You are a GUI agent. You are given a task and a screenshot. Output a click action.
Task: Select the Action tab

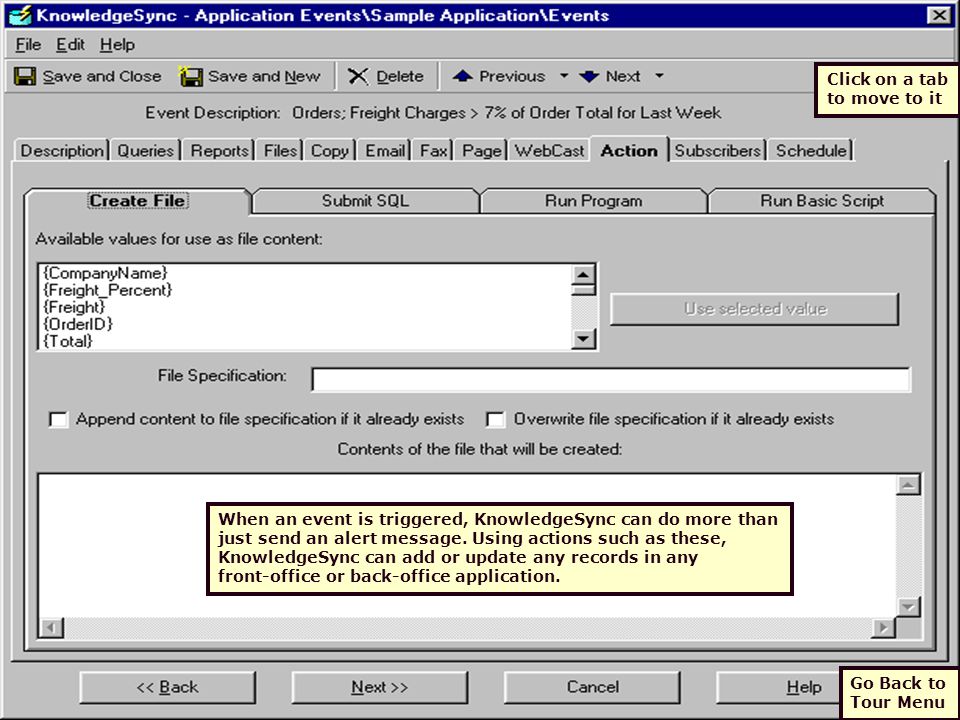coord(629,151)
